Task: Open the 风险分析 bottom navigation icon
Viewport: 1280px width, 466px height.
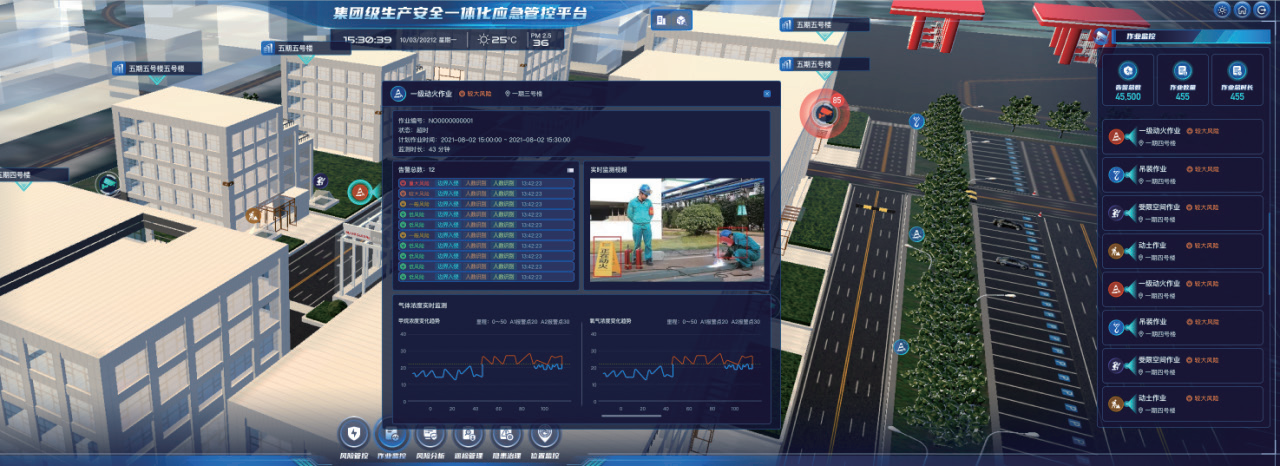Action: pos(429,435)
